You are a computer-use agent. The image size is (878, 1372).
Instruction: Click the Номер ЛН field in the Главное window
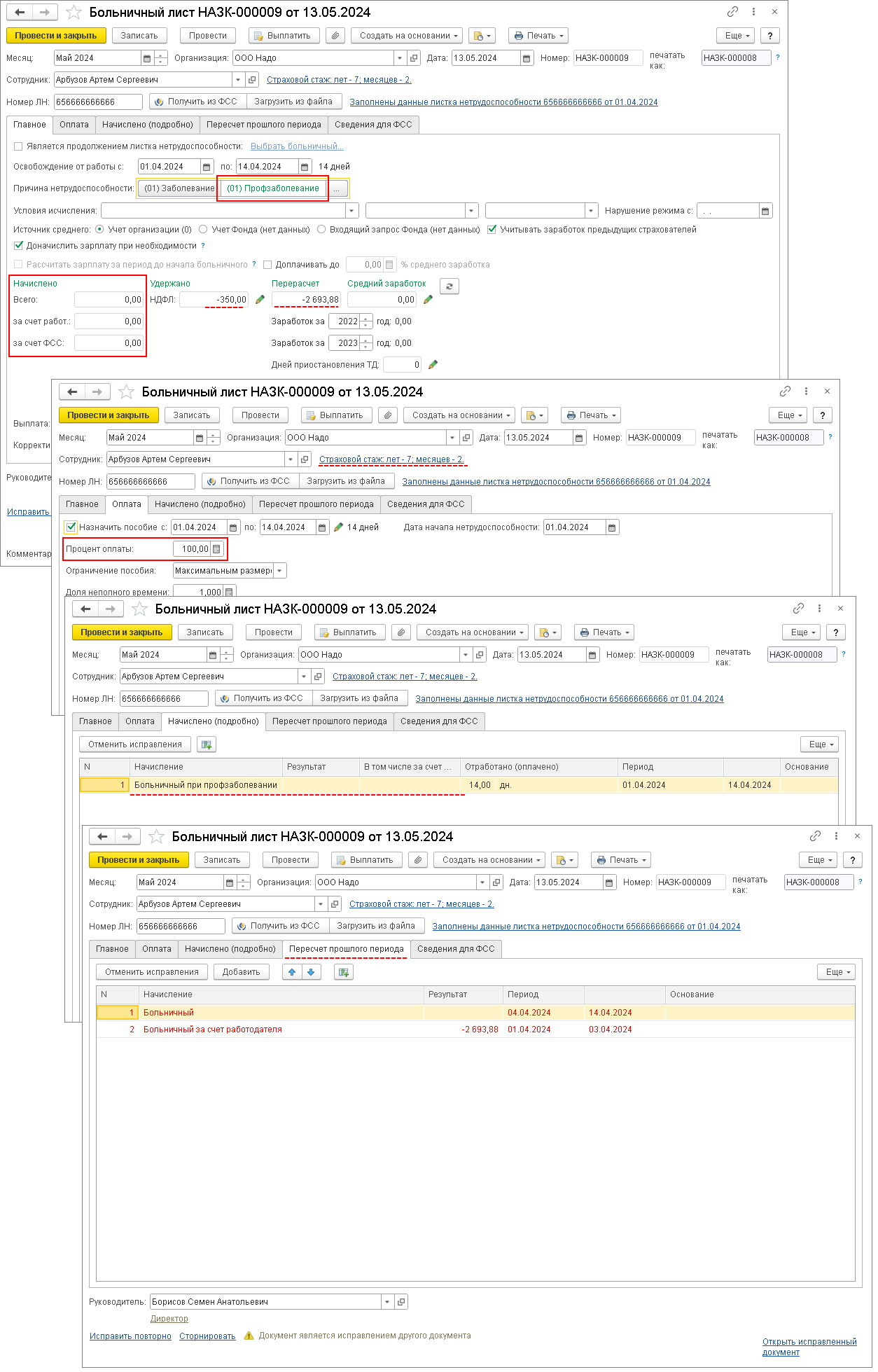(x=98, y=102)
